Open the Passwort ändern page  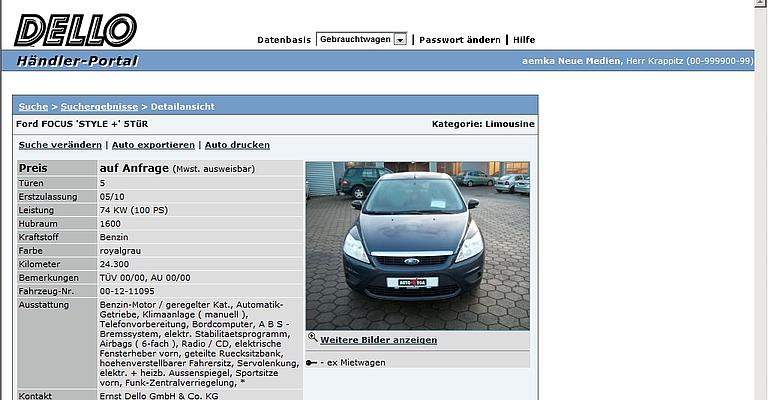pyautogui.click(x=459, y=40)
